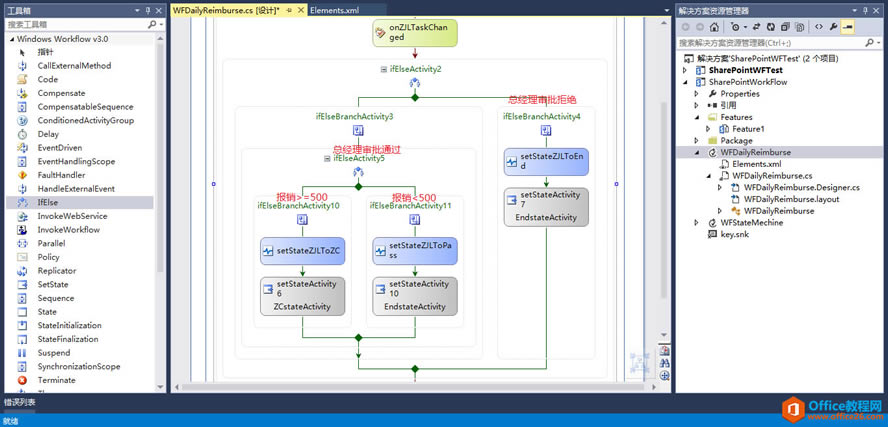Choose the FaultHandler toolbox item
Image resolution: width=888 pixels, height=427 pixels.
(x=61, y=175)
